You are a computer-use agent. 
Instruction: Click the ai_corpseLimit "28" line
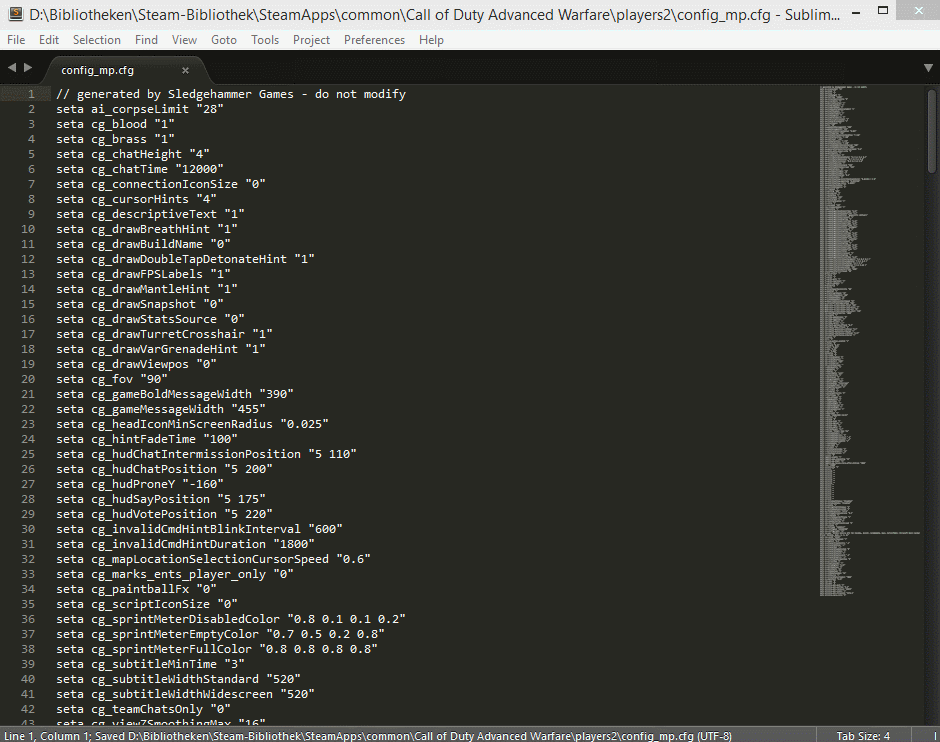pos(140,109)
